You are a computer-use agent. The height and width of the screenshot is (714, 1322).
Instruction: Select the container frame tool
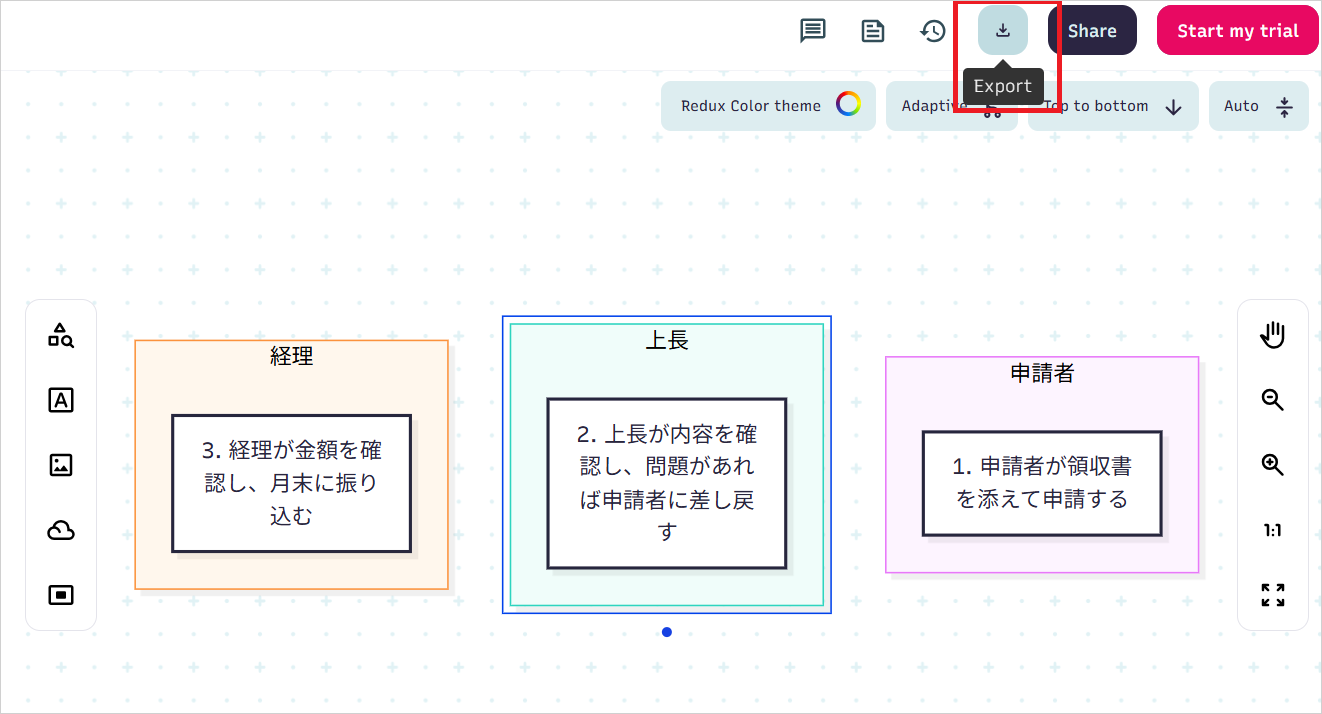click(x=61, y=595)
